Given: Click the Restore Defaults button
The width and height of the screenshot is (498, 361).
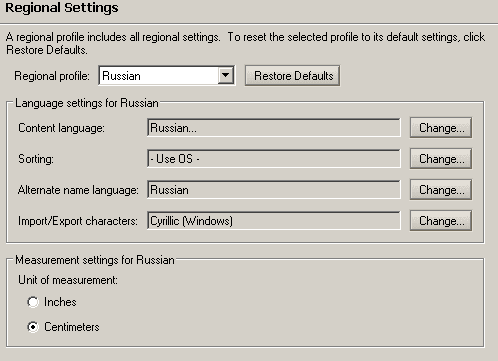Looking at the screenshot, I should pos(293,76).
